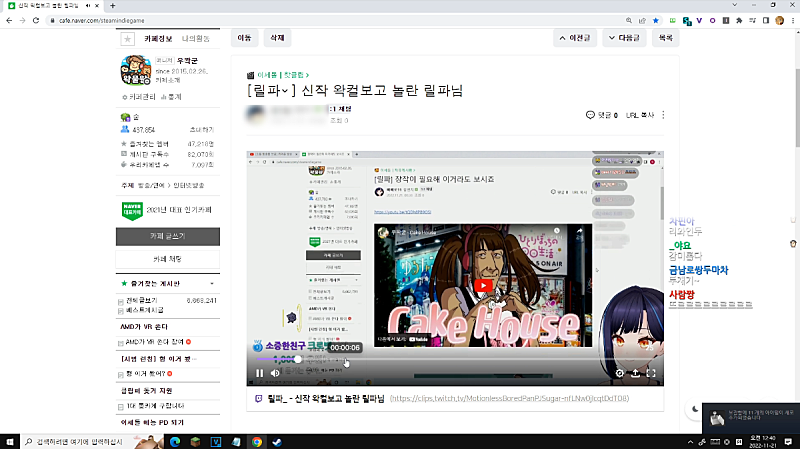The width and height of the screenshot is (800, 449).
Task: Select the 나의활동 tab in sidebar
Action: pos(196,39)
